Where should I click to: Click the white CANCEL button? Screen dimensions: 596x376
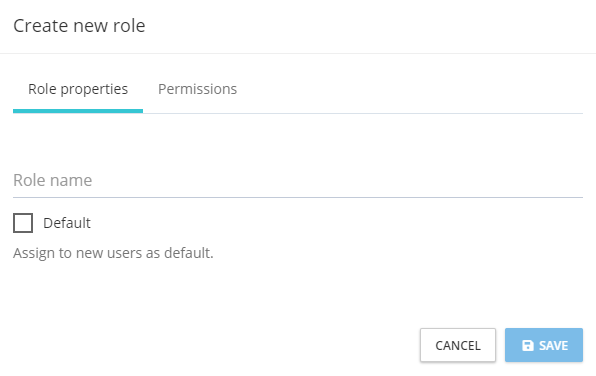tap(458, 345)
